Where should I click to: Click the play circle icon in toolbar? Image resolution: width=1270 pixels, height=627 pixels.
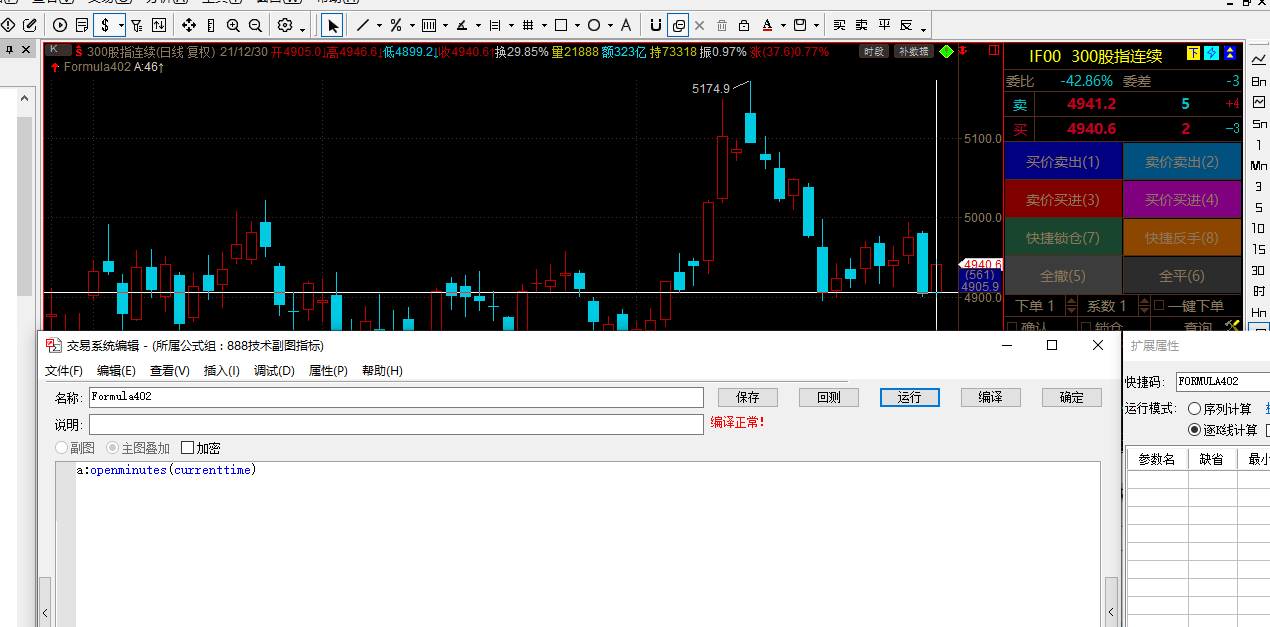(x=59, y=25)
